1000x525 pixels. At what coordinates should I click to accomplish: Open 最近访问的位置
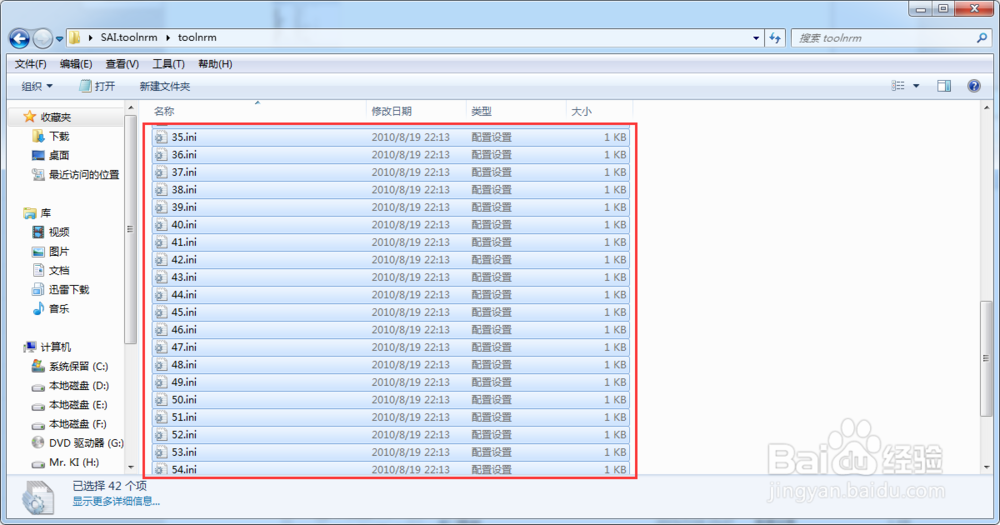(x=84, y=175)
